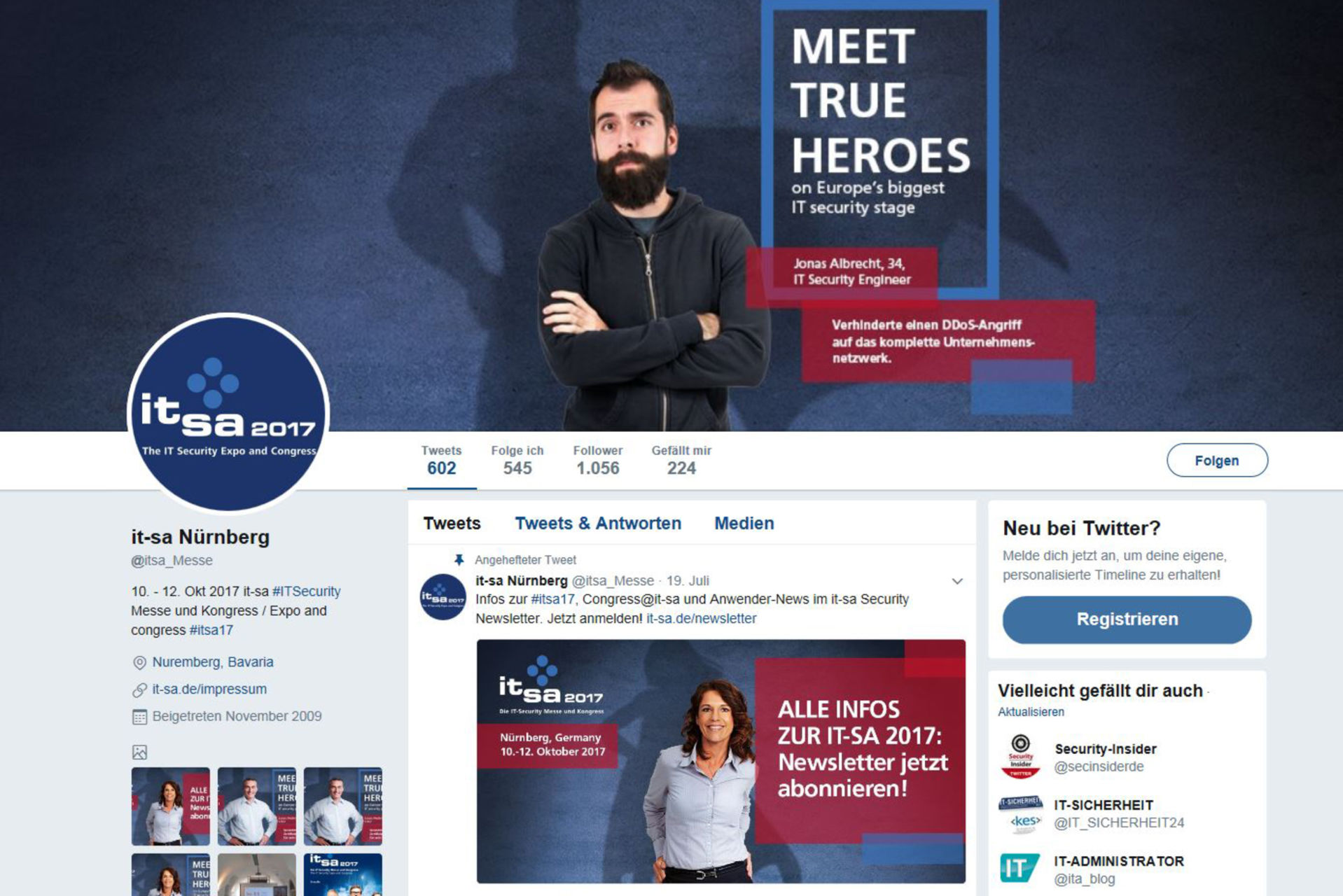Click the Registrieren sign-up button
The image size is (1343, 896).
(1127, 619)
